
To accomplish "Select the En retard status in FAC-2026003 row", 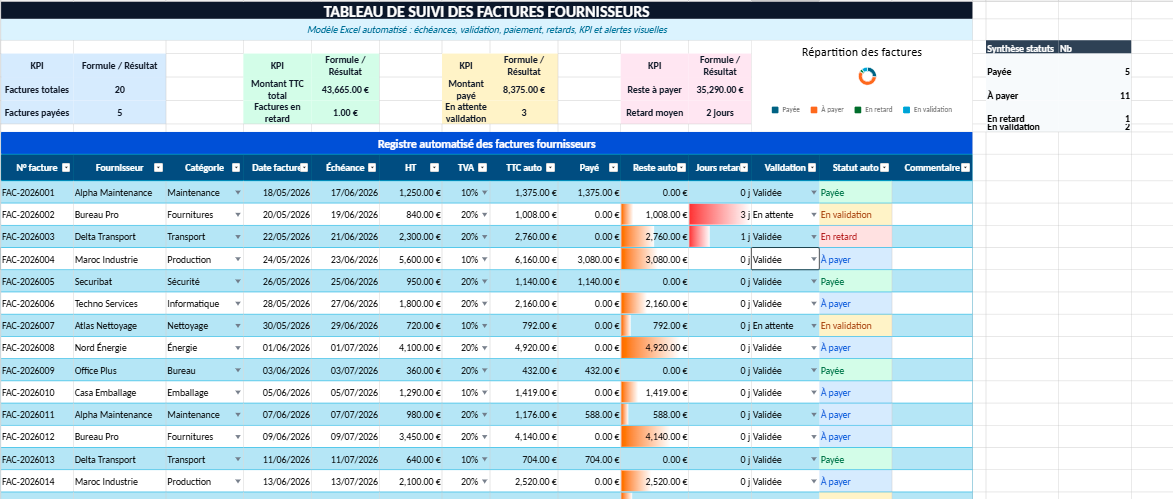I will coord(855,236).
